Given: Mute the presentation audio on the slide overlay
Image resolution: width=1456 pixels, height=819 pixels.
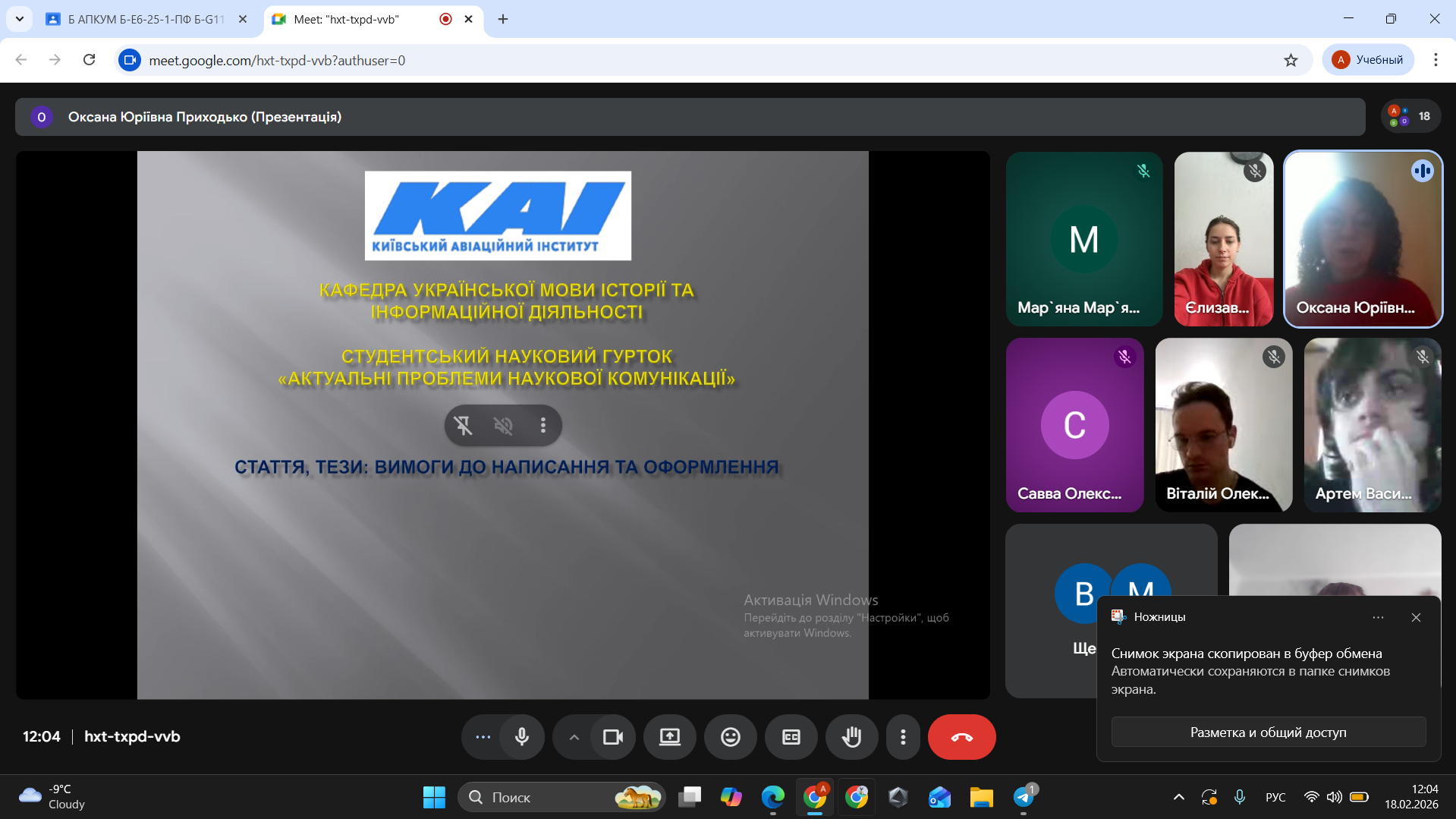Looking at the screenshot, I should click(503, 425).
